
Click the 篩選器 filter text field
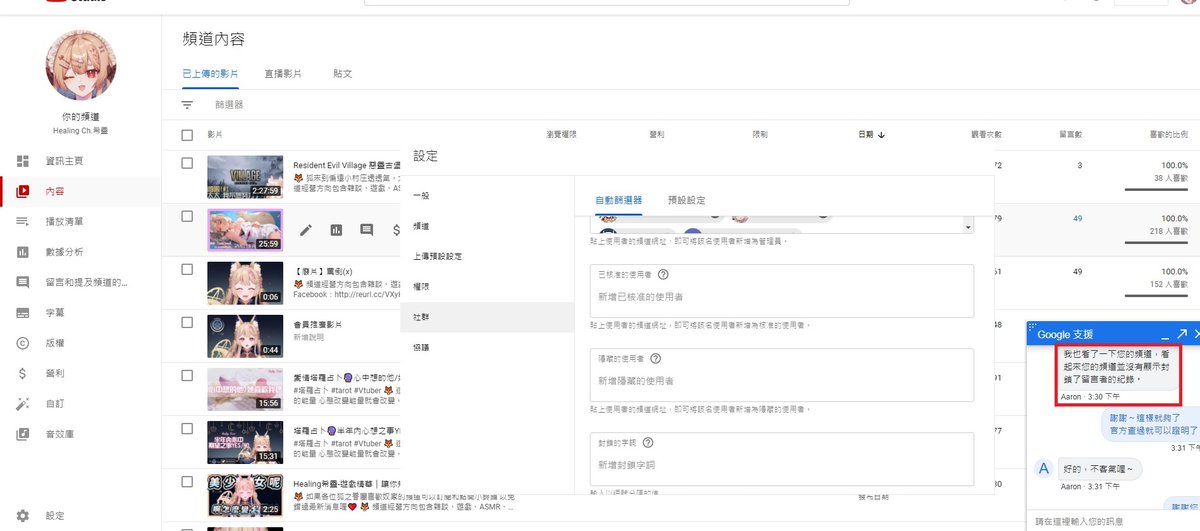pyautogui.click(x=228, y=105)
